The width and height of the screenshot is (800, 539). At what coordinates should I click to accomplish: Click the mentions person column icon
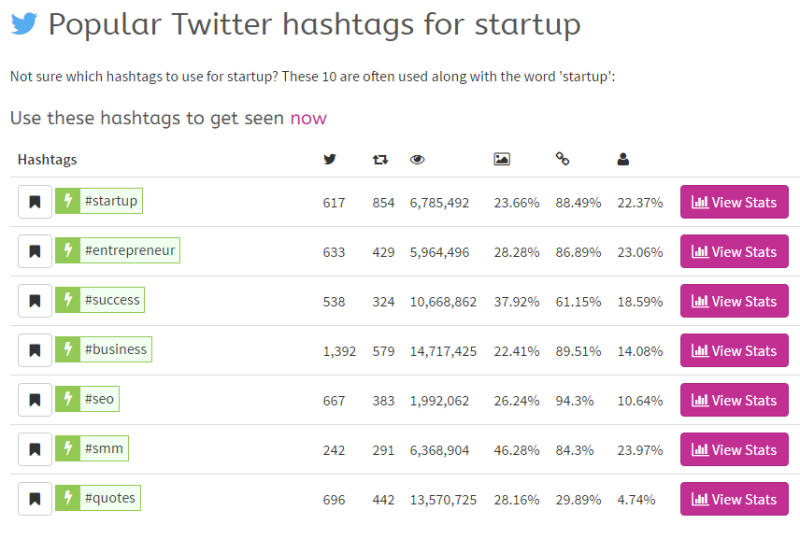623,159
